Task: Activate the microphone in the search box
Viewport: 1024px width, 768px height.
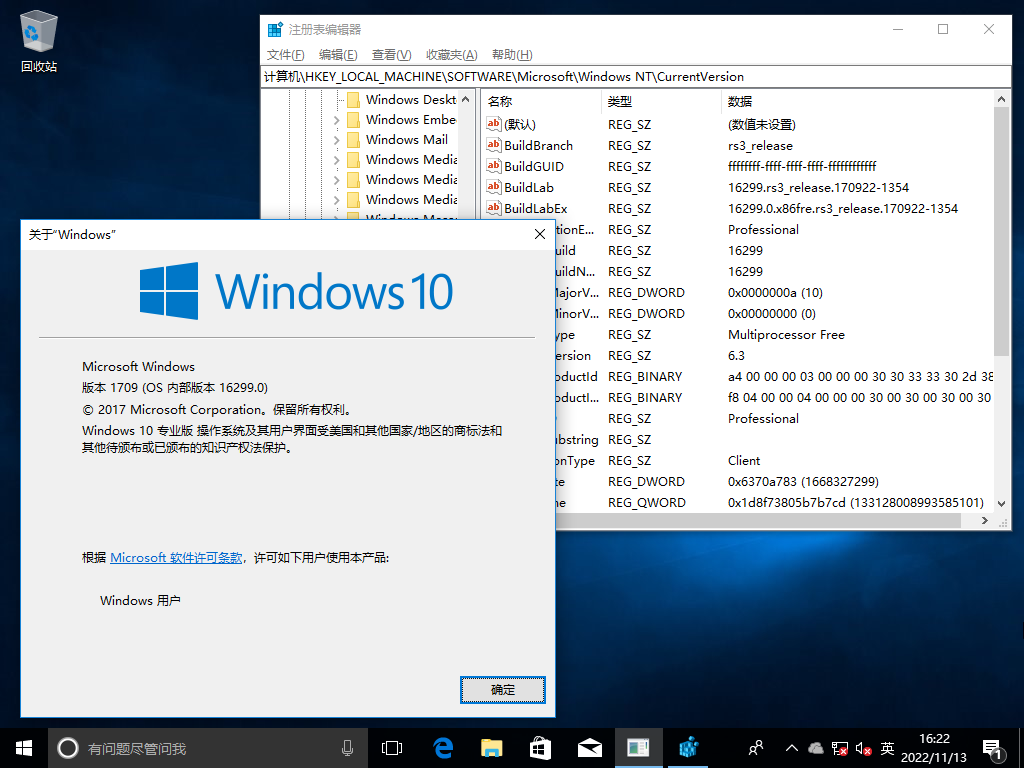Action: pyautogui.click(x=347, y=748)
